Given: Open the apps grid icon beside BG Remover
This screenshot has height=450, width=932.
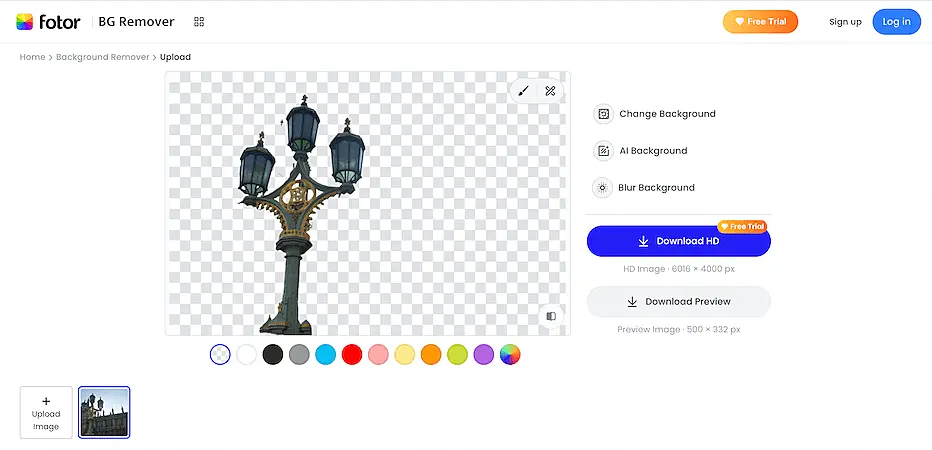Looking at the screenshot, I should tap(199, 22).
